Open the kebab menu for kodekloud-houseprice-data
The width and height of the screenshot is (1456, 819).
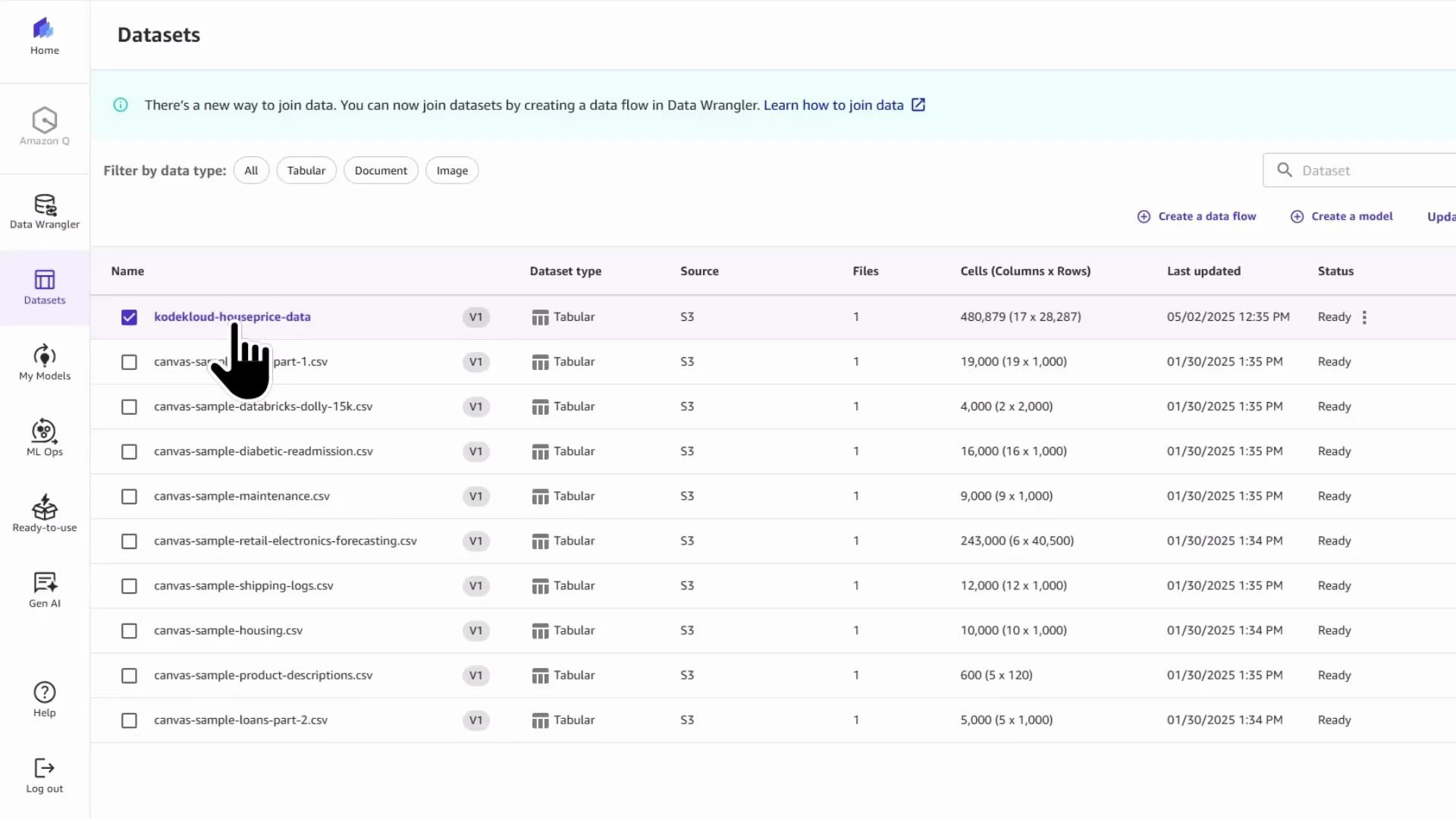click(x=1364, y=317)
